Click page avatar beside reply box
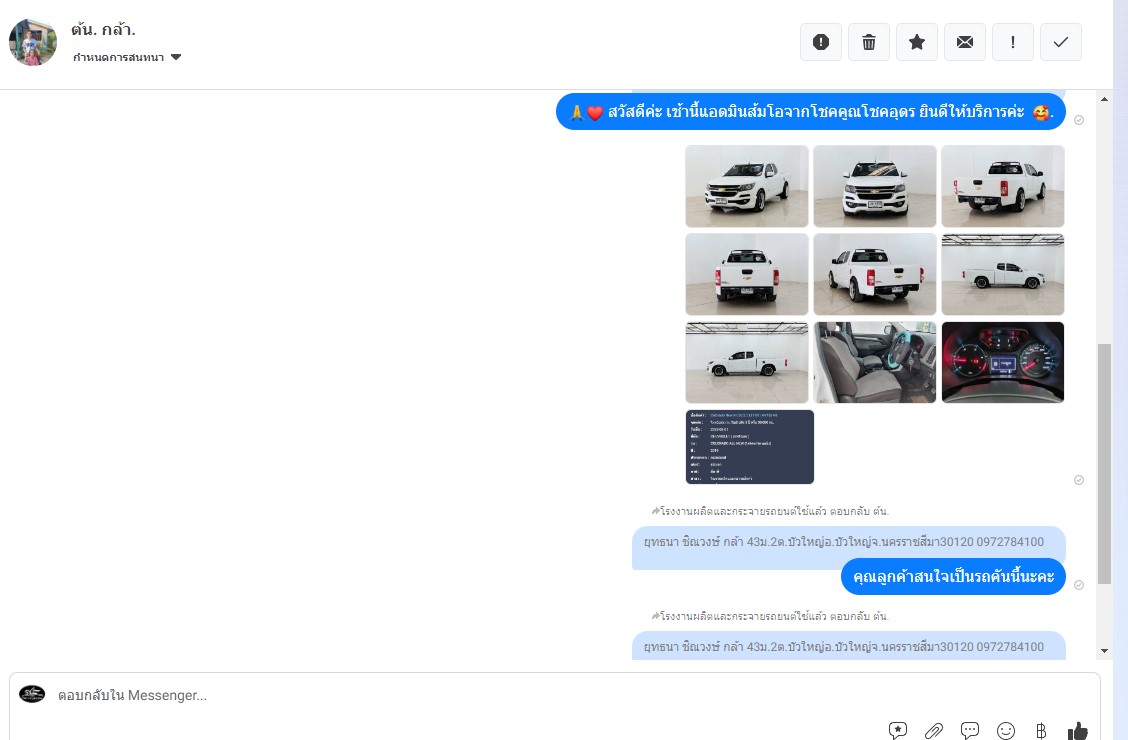Viewport: 1128px width, 740px height. pyautogui.click(x=32, y=694)
